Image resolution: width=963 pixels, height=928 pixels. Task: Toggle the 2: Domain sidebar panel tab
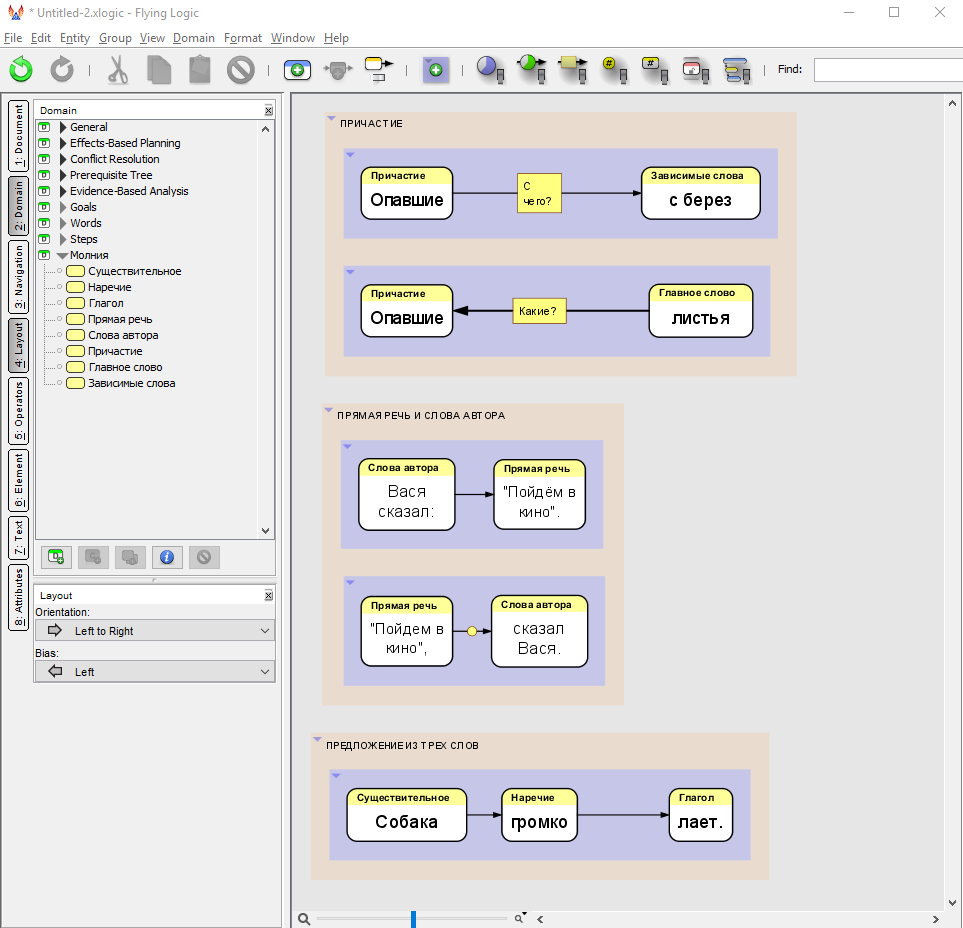coord(18,205)
